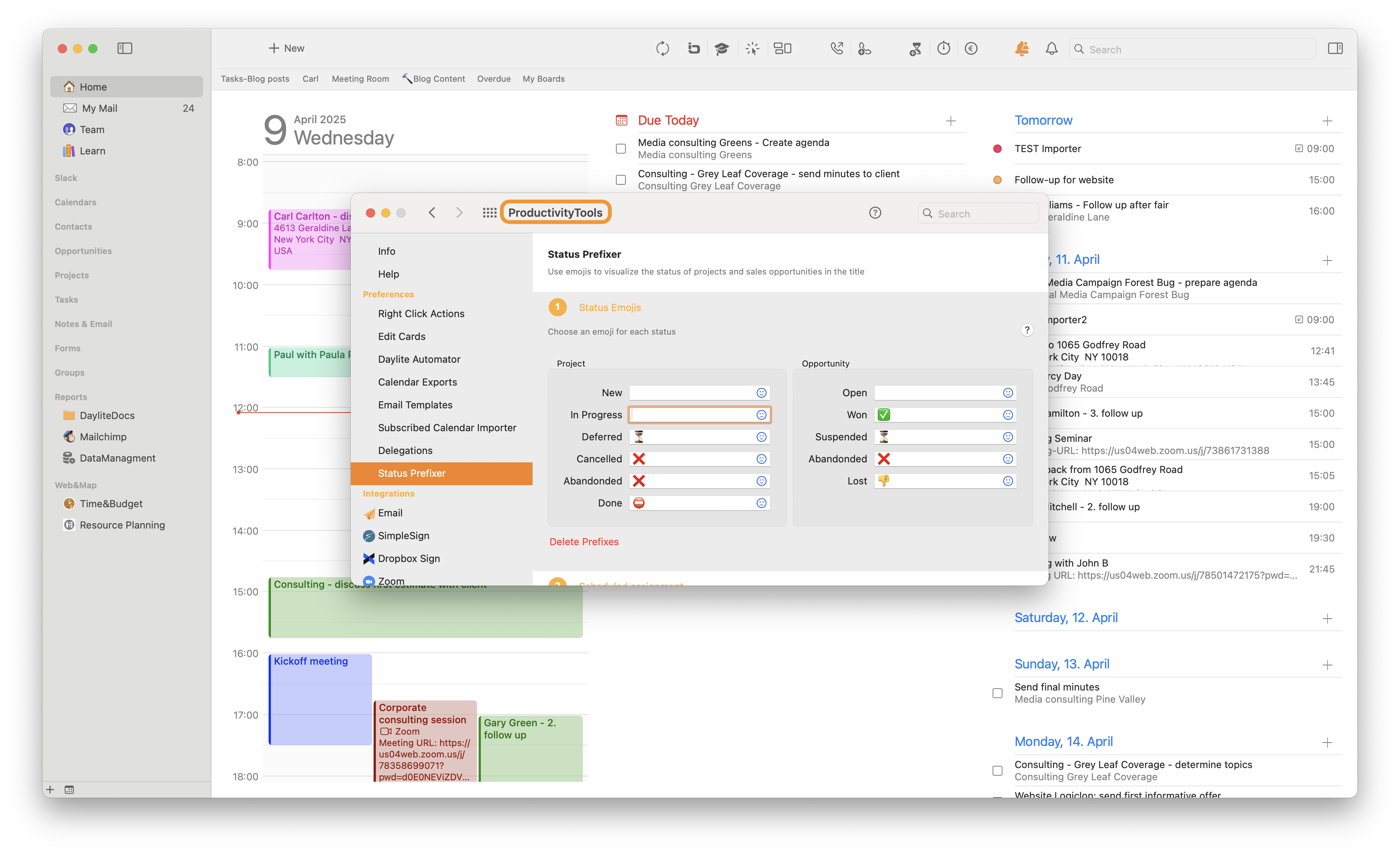Open Mailchimp report in sidebar
Image resolution: width=1400 pixels, height=854 pixels.
(126, 437)
